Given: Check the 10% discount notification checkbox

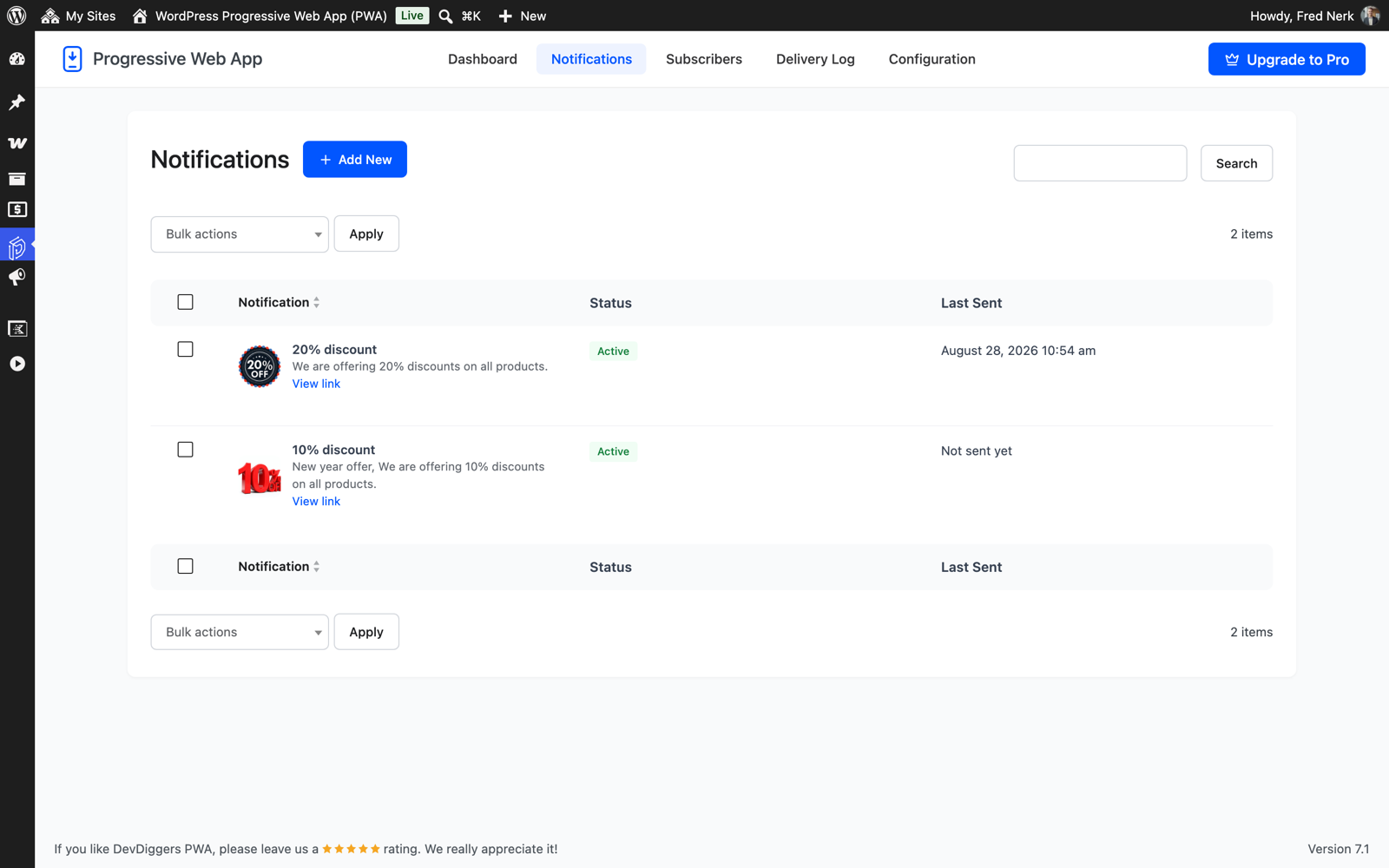Looking at the screenshot, I should pyautogui.click(x=185, y=450).
